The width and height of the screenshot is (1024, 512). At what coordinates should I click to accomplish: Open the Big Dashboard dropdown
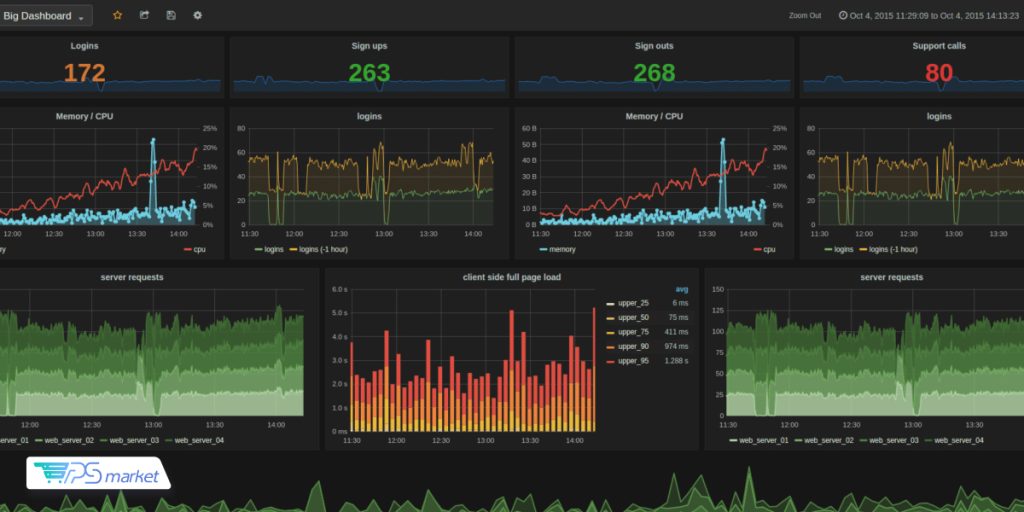pyautogui.click(x=44, y=16)
